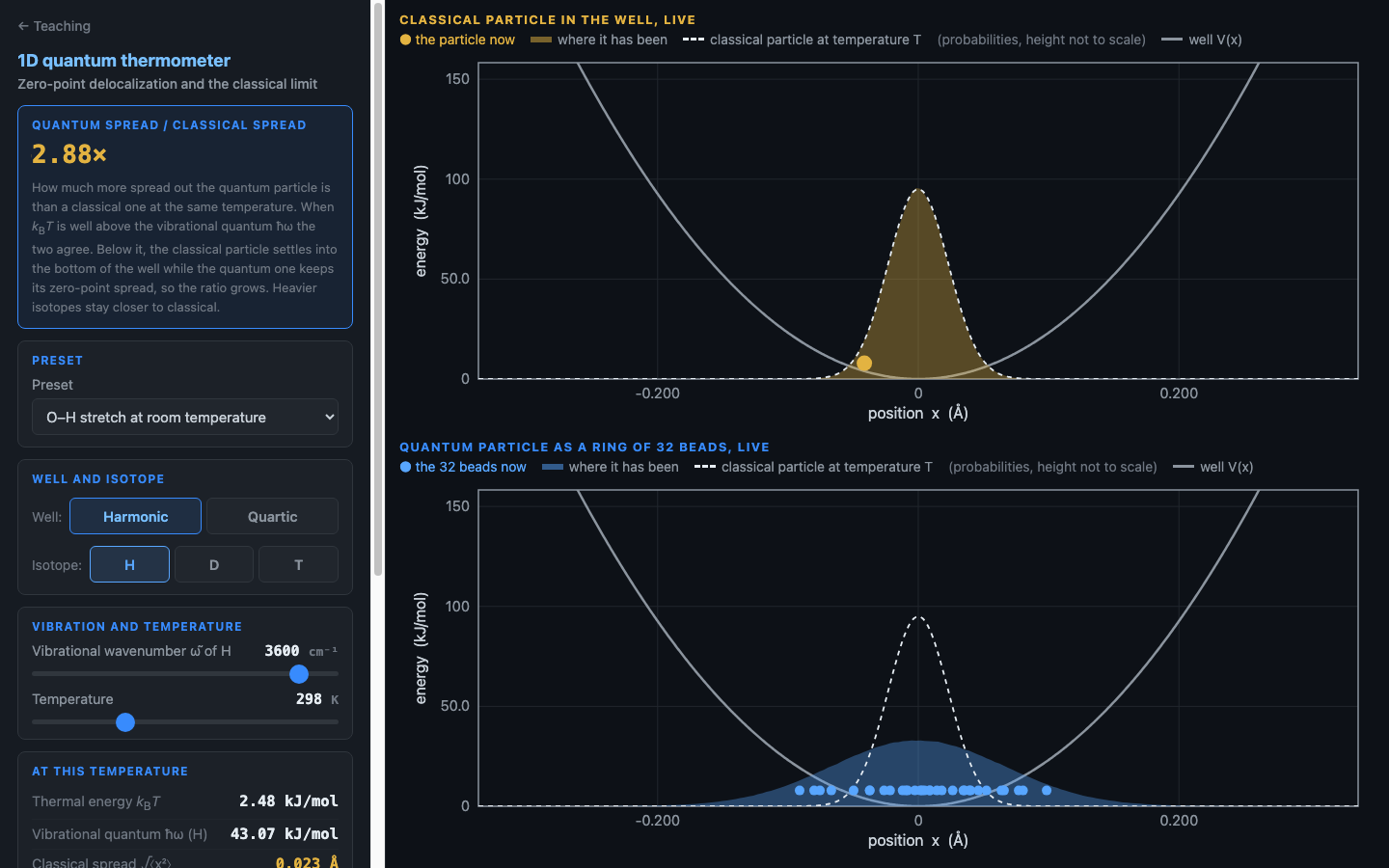Click the "298" temperature value
The width and height of the screenshot is (1389, 868).
[309, 699]
